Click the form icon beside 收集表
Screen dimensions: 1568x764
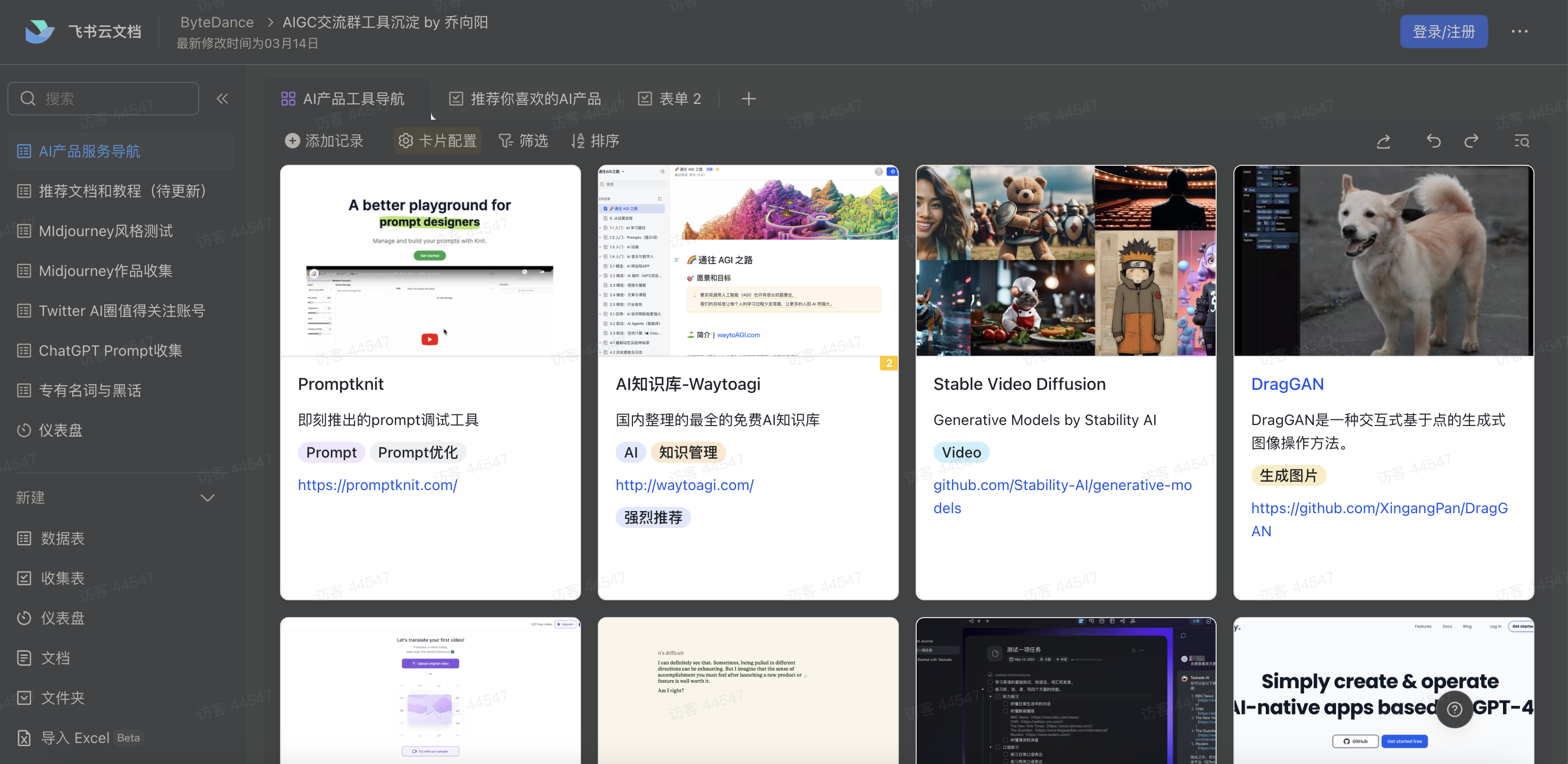tap(24, 578)
